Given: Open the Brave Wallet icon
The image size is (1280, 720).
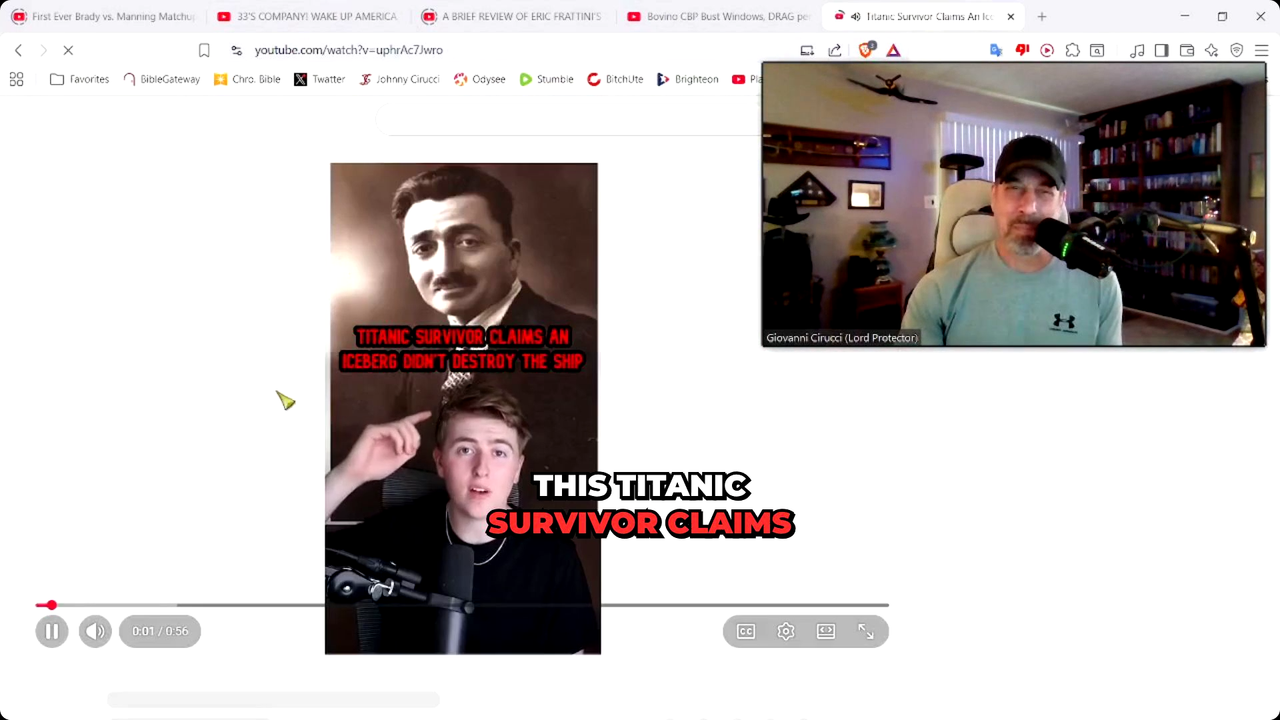Looking at the screenshot, I should (x=1187, y=50).
